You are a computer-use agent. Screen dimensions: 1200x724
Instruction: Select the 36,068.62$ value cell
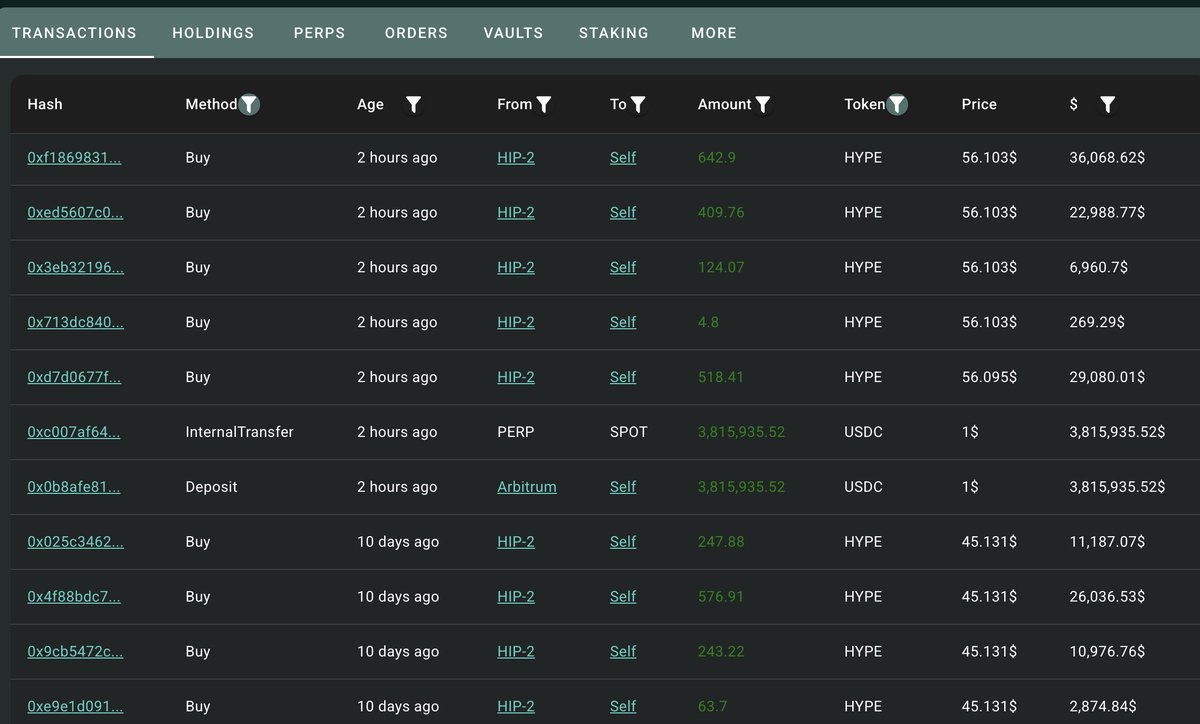coord(1107,158)
